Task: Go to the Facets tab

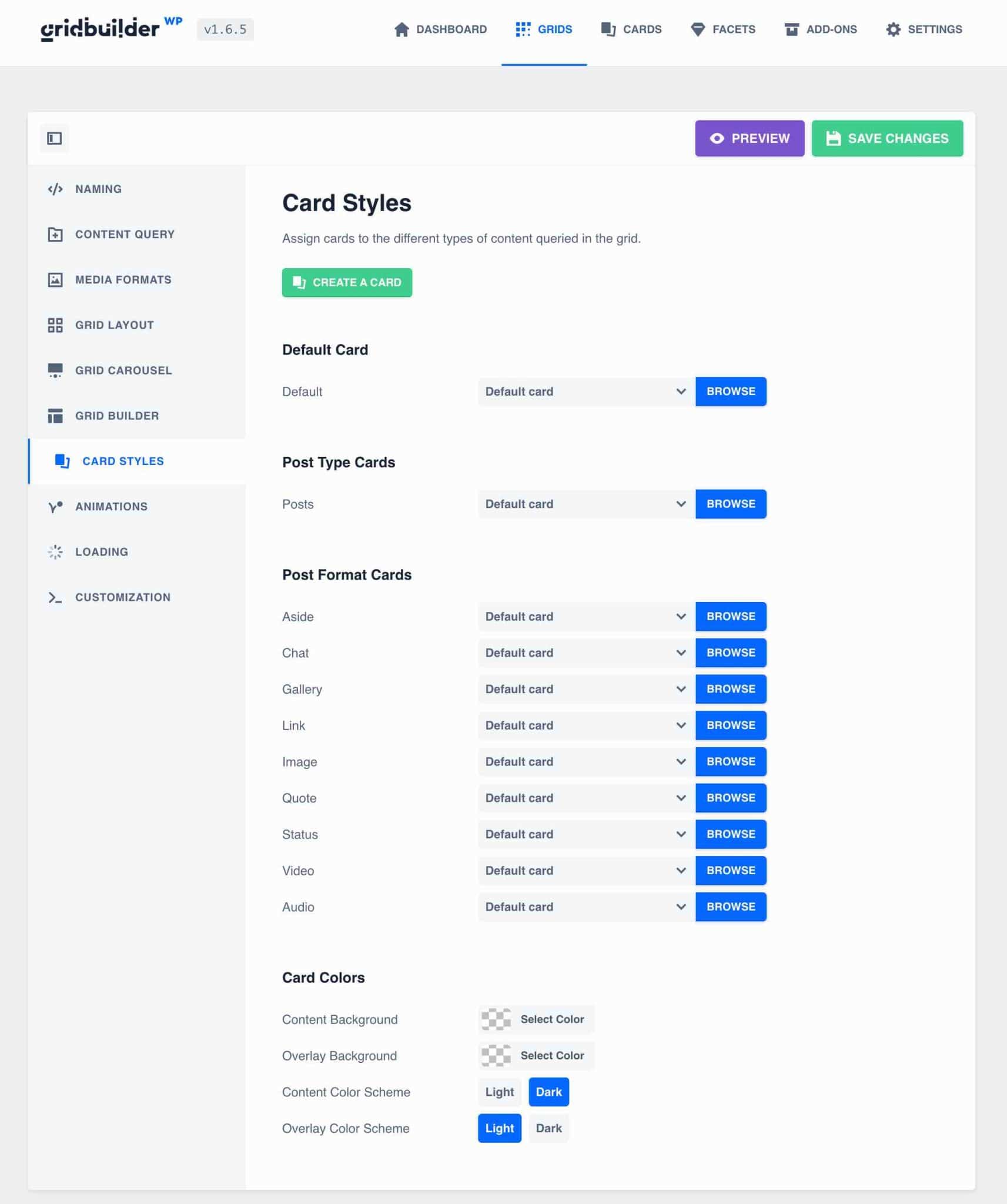Action: coord(722,29)
